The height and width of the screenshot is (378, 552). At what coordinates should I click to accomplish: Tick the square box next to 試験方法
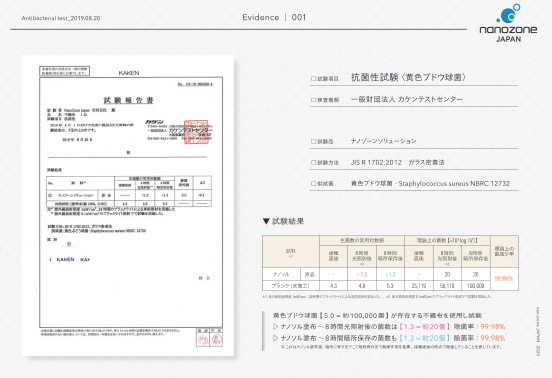[x=313, y=163]
